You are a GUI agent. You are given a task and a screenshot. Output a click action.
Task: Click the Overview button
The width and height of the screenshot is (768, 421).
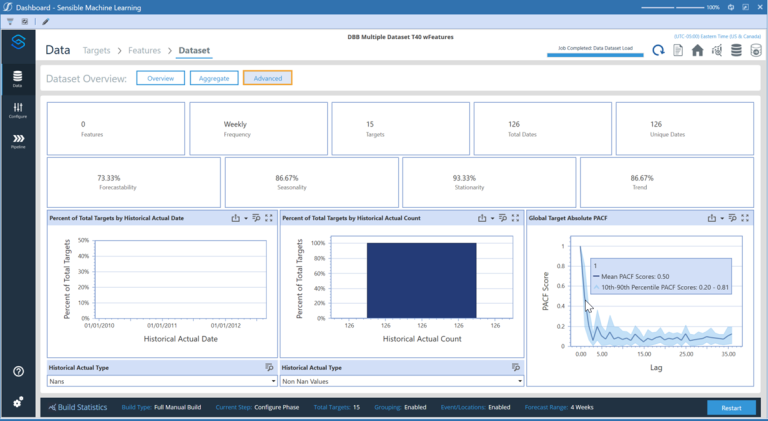(160, 78)
